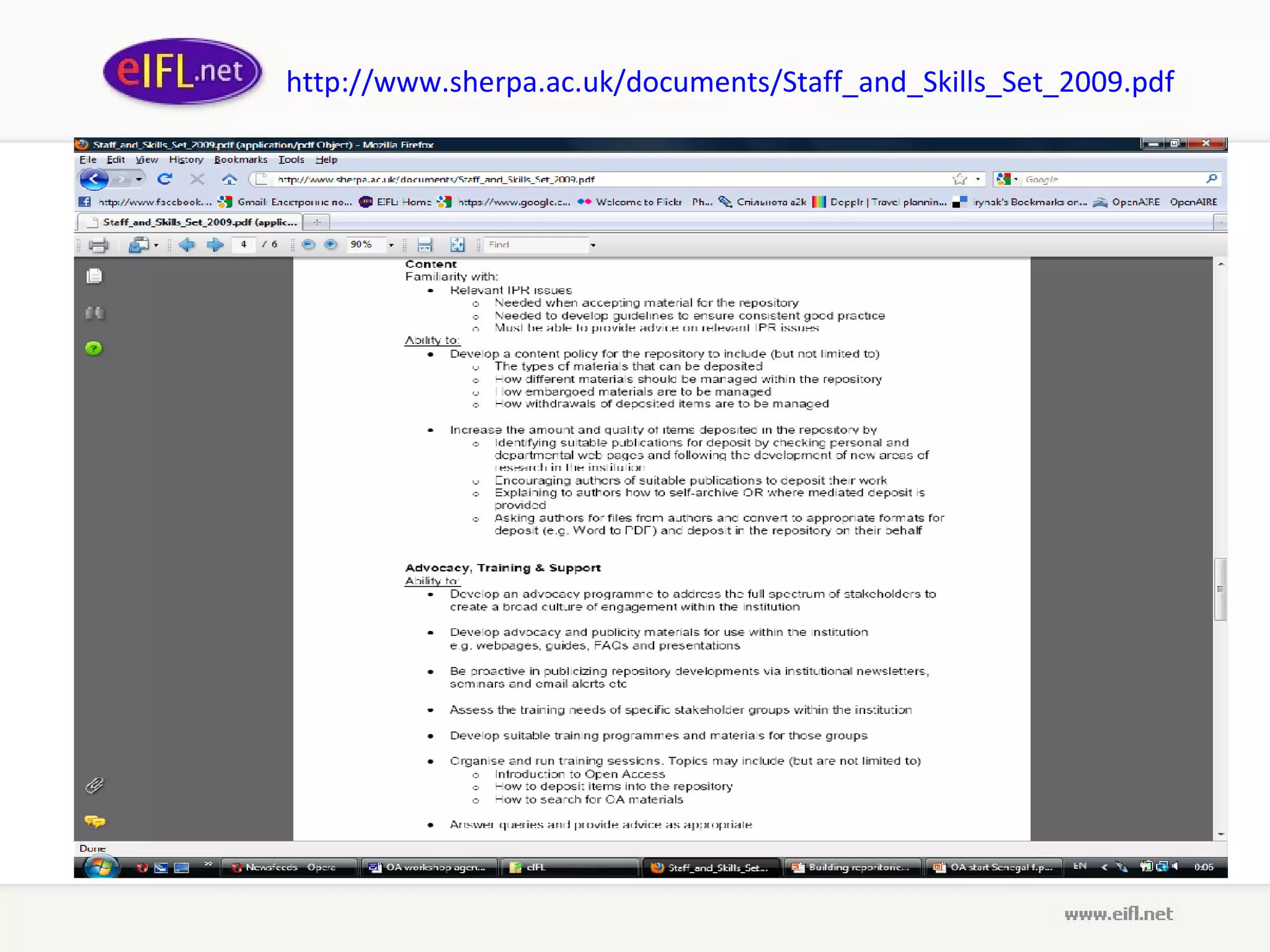
Task: Click the Opera icon in quick launch
Action: 142,868
